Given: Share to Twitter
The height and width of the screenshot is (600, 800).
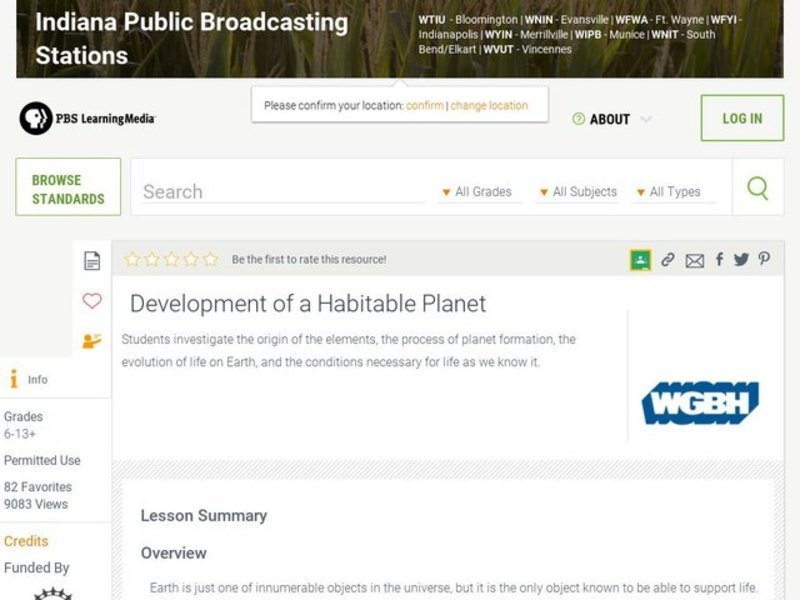Looking at the screenshot, I should 741,259.
